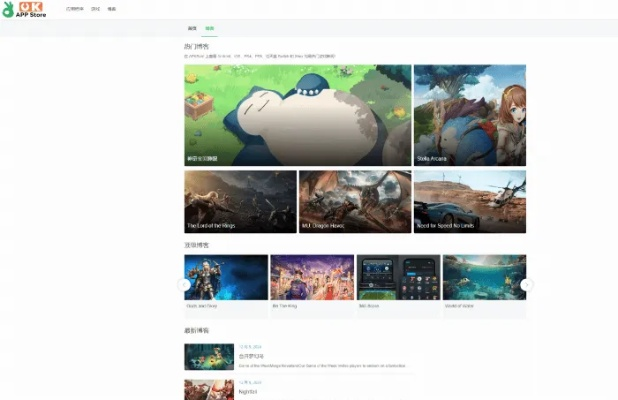This screenshot has width=618, height=400.
Task: Open the third top navigation menu item
Action: pyautogui.click(x=111, y=8)
